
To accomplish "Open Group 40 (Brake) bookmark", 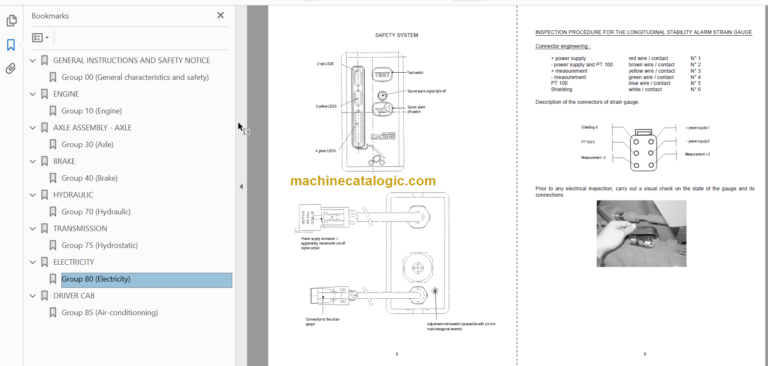I will [x=90, y=178].
